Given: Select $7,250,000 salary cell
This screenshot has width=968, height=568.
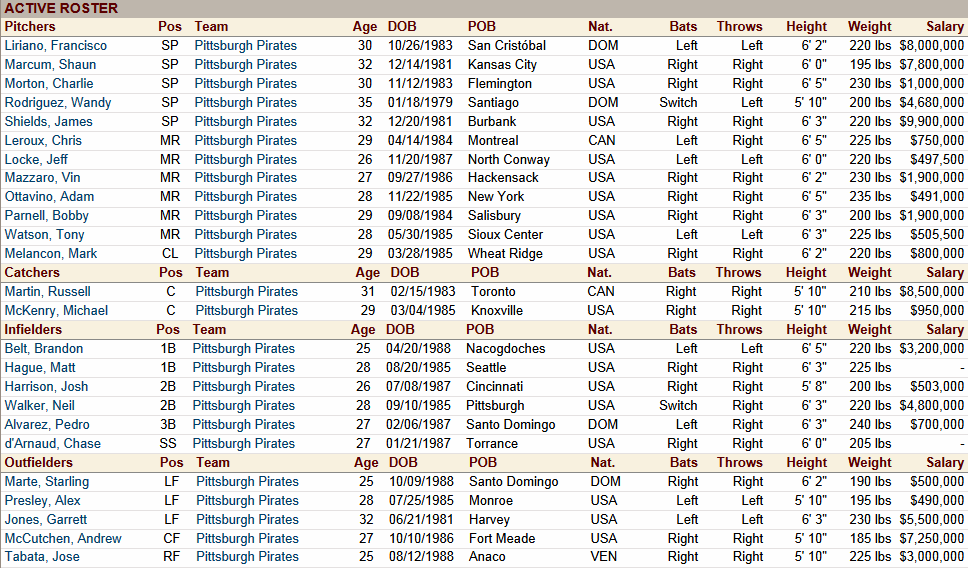Looking at the screenshot, I should point(932,539).
